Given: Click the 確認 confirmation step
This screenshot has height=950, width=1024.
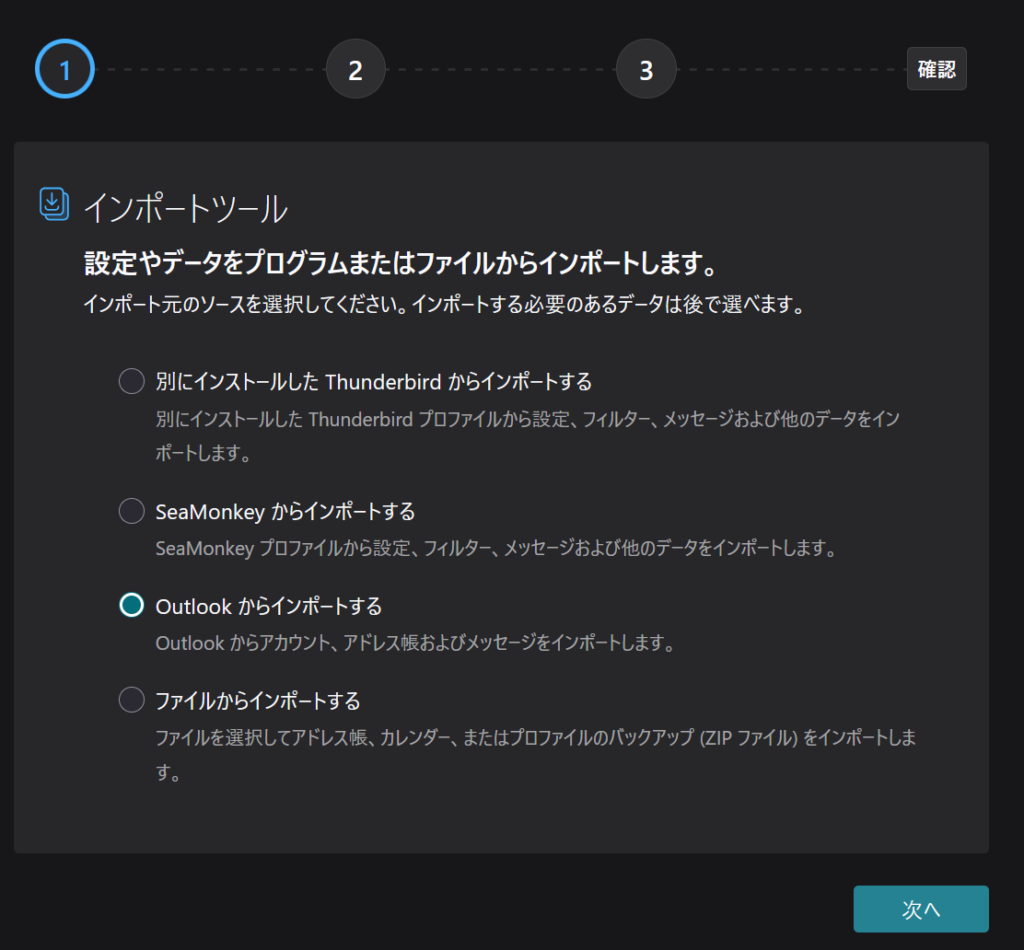Looking at the screenshot, I should (936, 69).
